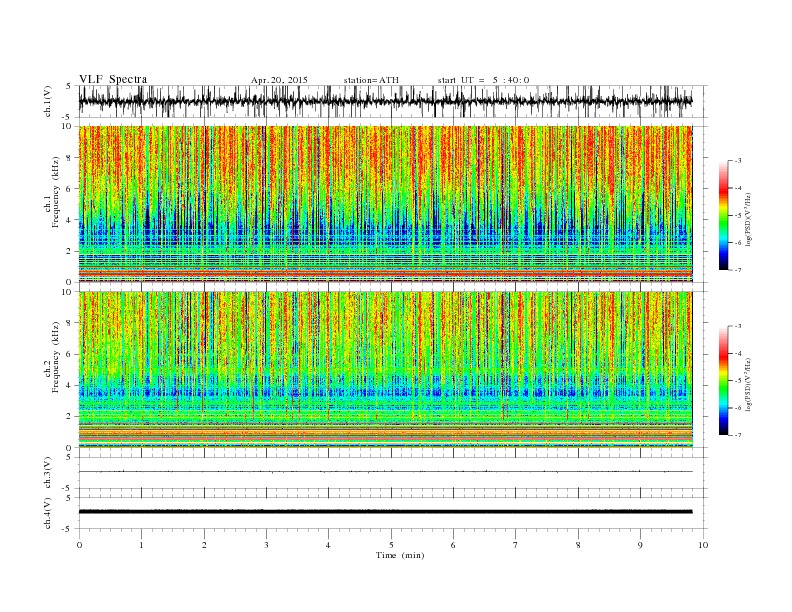The width and height of the screenshot is (792, 612).
Task: Click the 'ch.1(V)' waveform axis label
Action: click(x=48, y=102)
